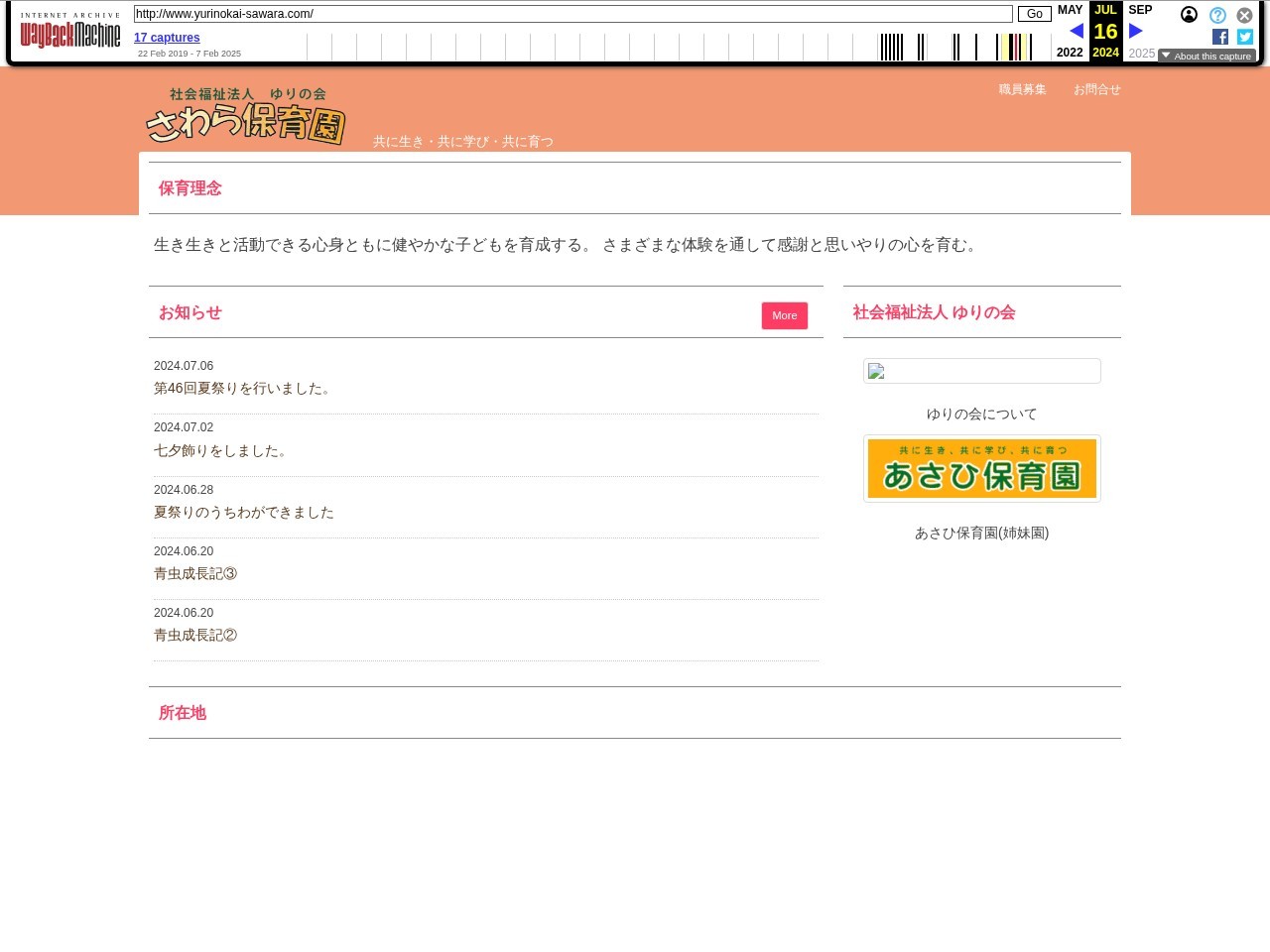Select 2022 in the capture timeline

(x=1070, y=53)
